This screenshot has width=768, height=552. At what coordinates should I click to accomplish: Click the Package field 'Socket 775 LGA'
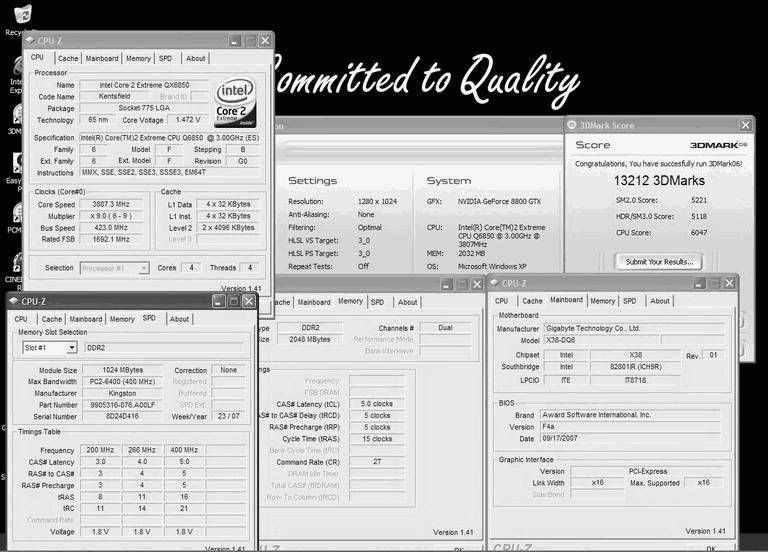coord(144,108)
